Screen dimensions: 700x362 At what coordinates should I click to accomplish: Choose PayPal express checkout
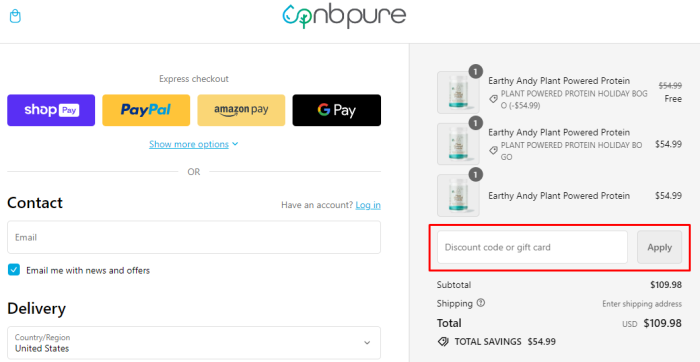[x=146, y=110]
